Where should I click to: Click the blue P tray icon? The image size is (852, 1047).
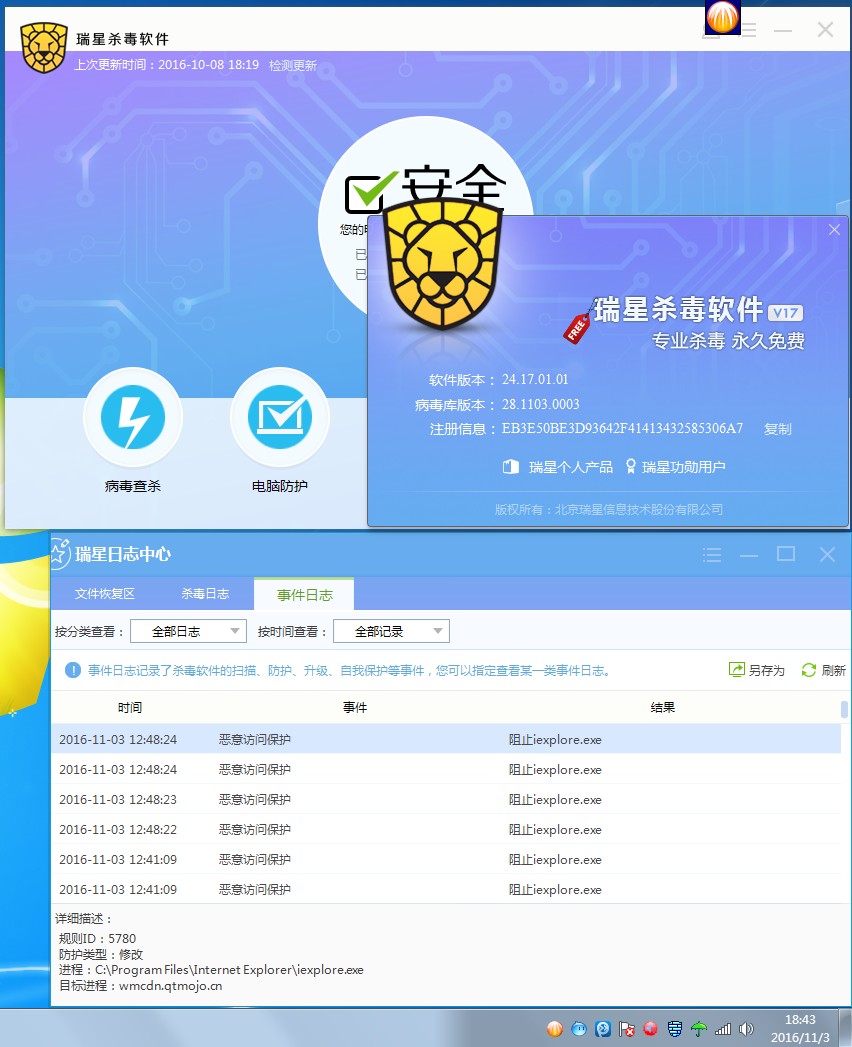click(x=603, y=1029)
